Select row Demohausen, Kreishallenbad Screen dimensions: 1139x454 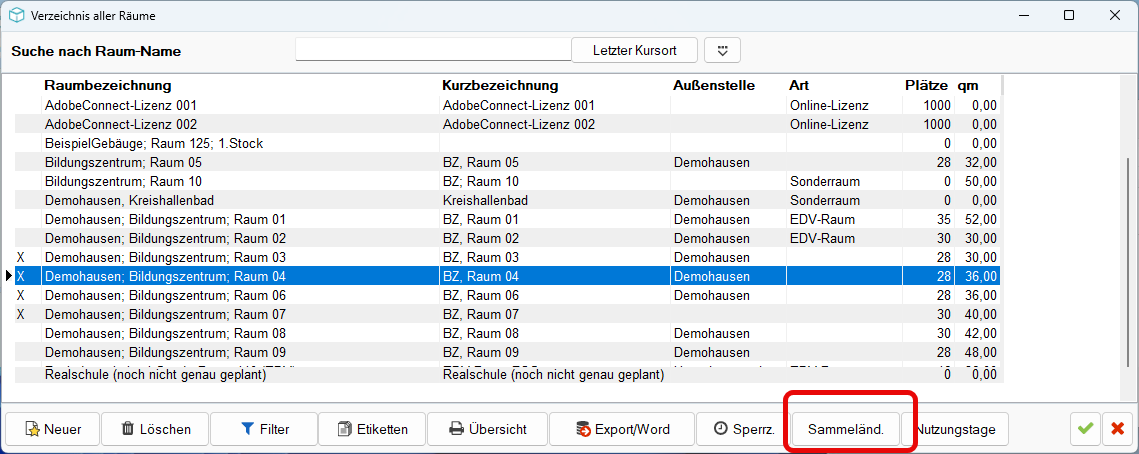point(508,200)
